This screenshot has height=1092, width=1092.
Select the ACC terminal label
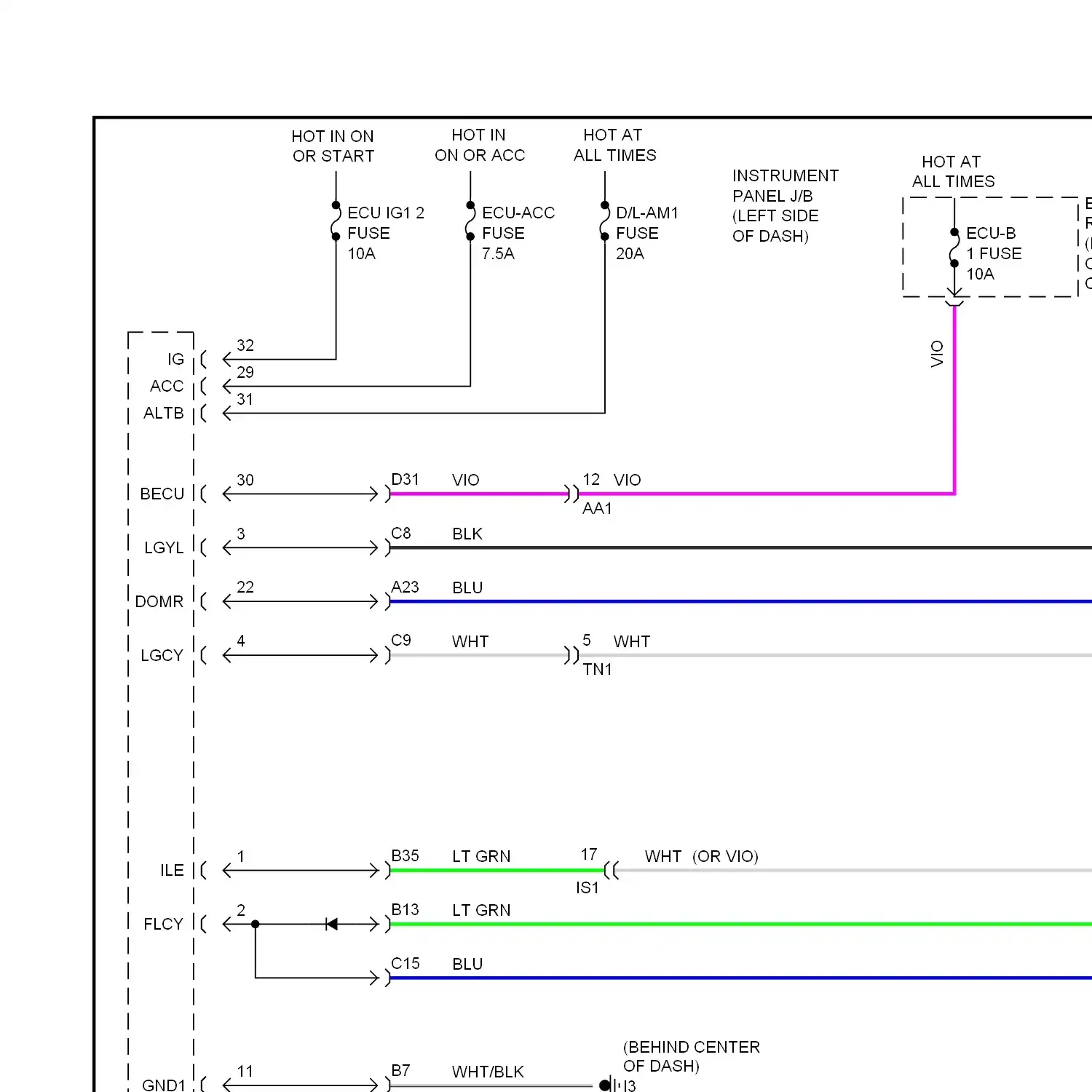pyautogui.click(x=167, y=386)
